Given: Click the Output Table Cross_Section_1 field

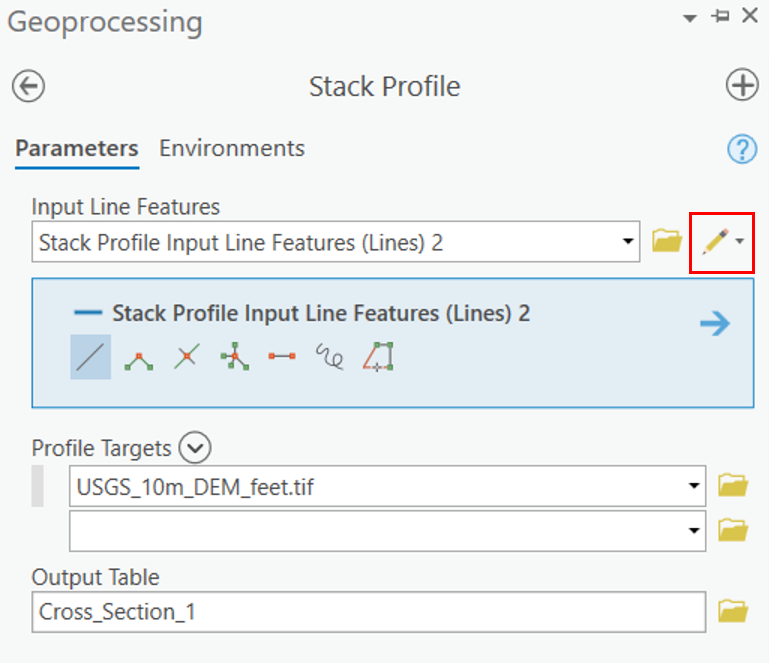Looking at the screenshot, I should pyautogui.click(x=369, y=612).
